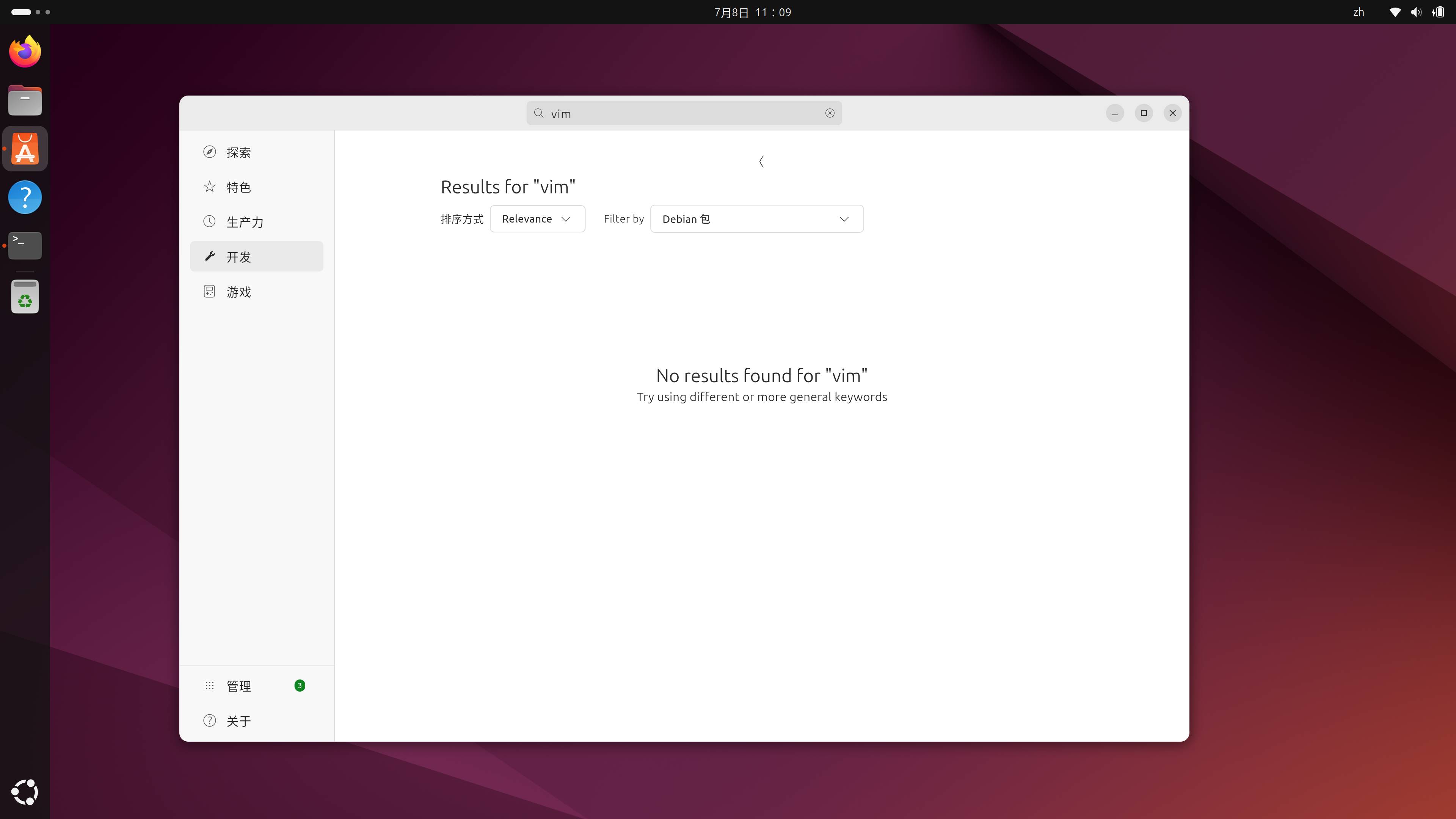
Task: Open the 关于 about page
Action: [257, 721]
